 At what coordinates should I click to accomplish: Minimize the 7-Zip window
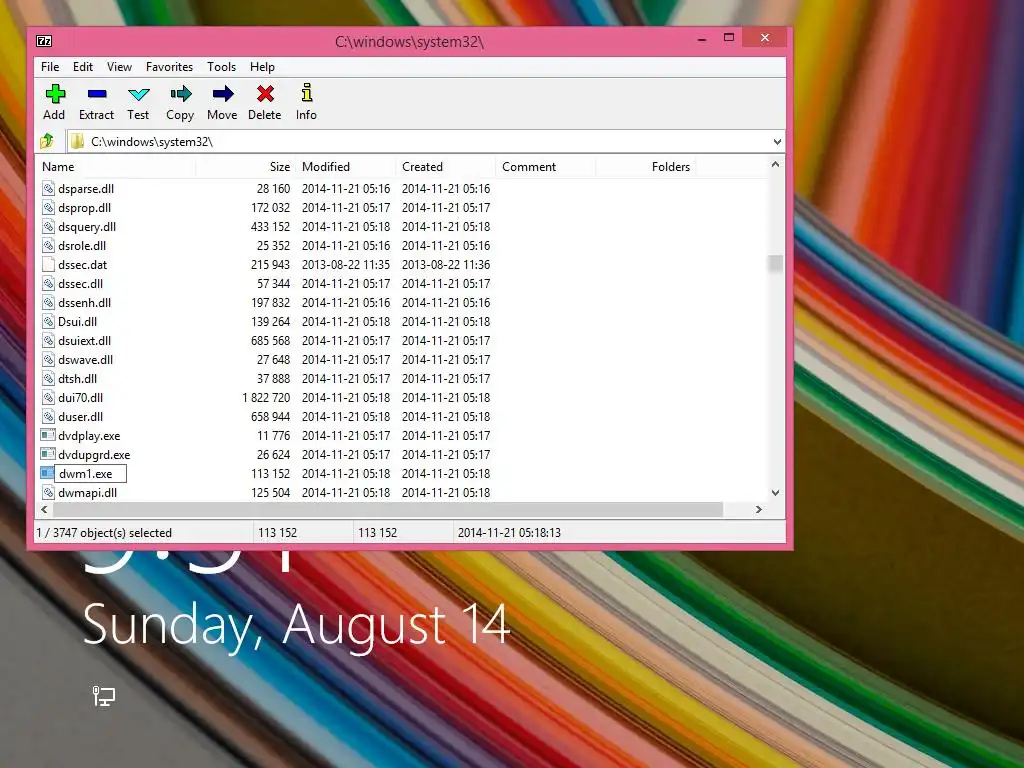pyautogui.click(x=701, y=39)
